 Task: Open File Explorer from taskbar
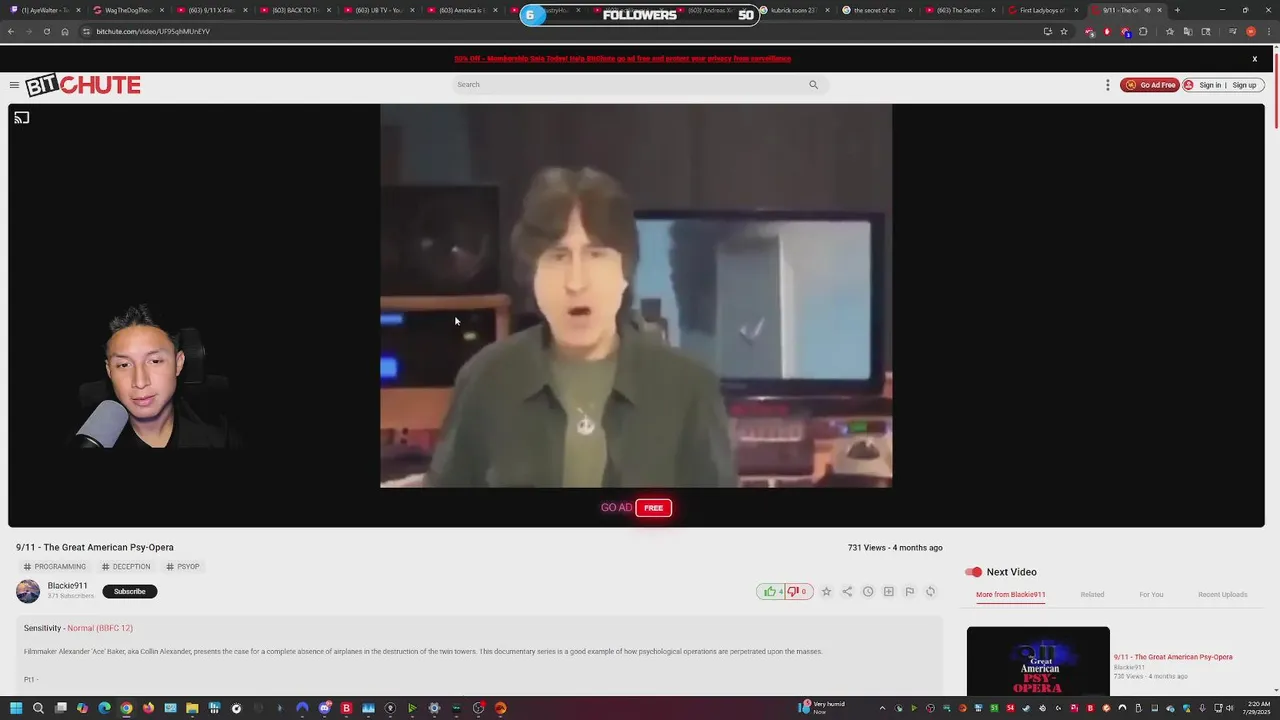(192, 708)
